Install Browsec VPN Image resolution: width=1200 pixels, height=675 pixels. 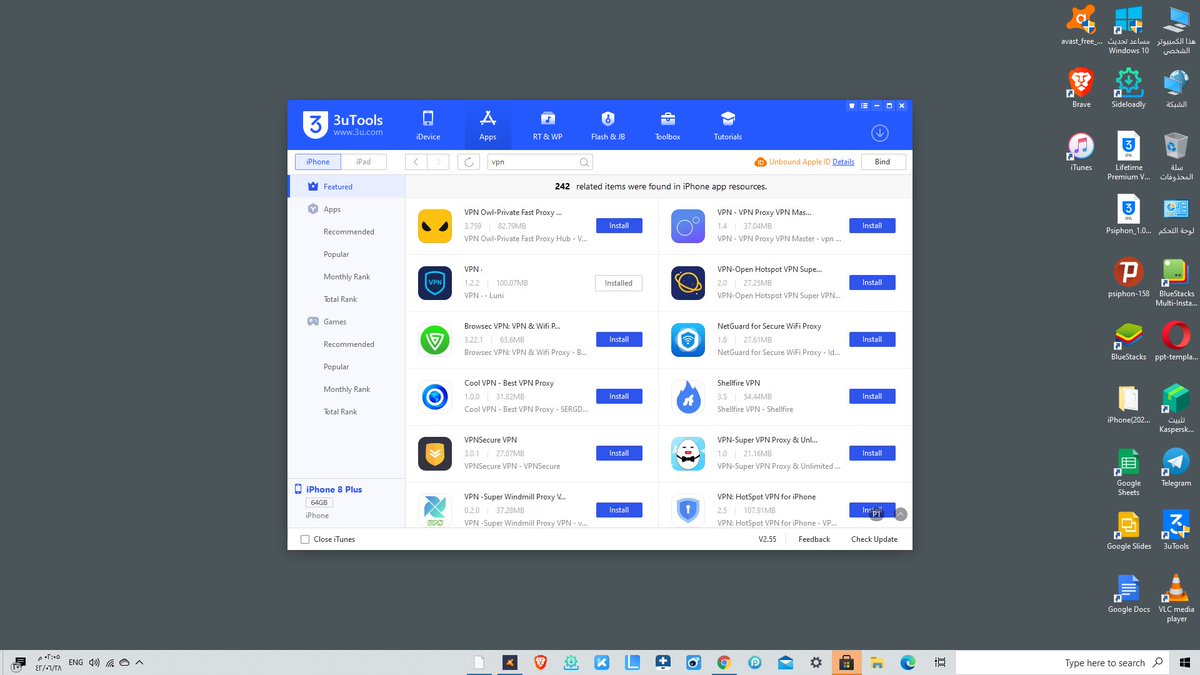coord(619,340)
